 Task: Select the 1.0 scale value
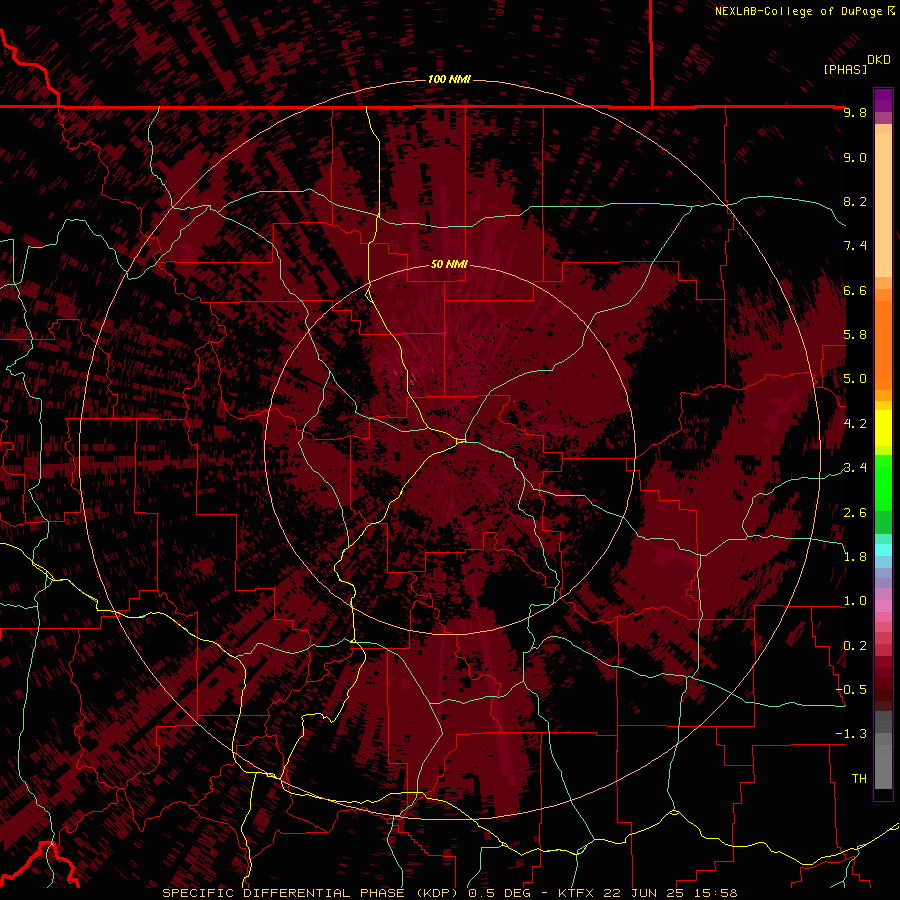click(x=855, y=601)
